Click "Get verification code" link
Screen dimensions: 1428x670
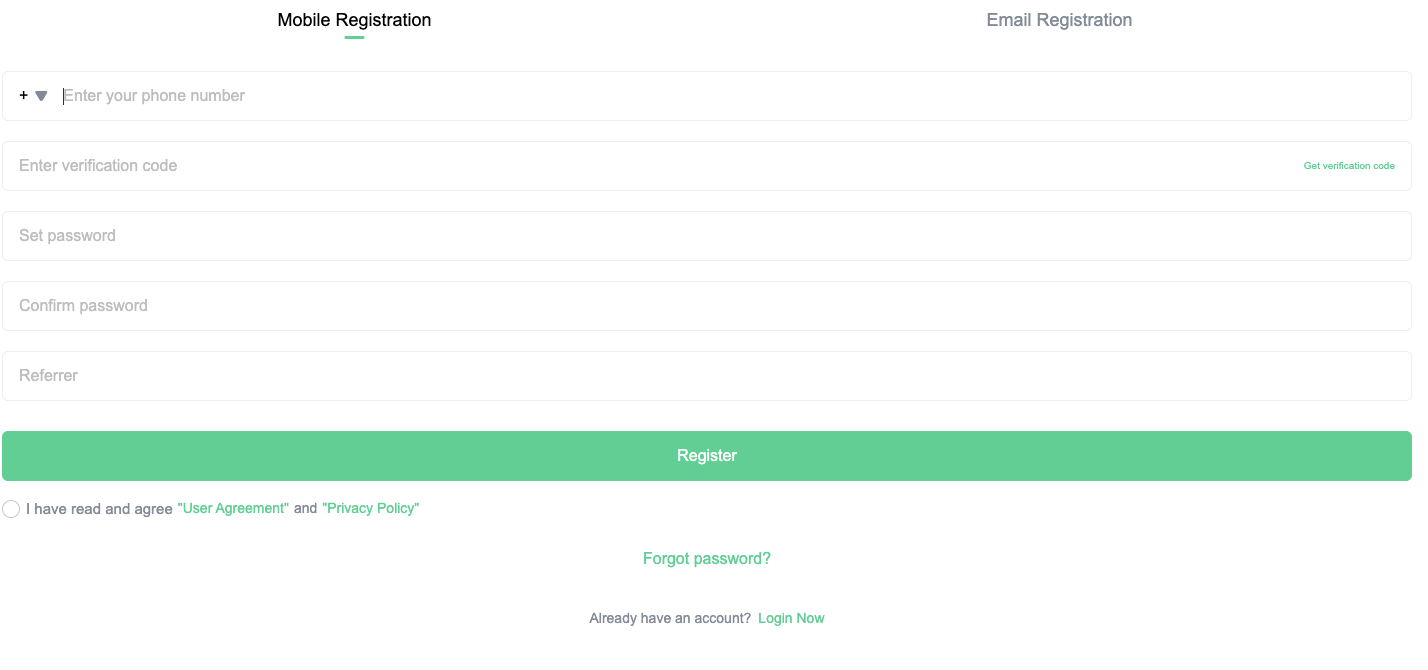tap(1349, 166)
